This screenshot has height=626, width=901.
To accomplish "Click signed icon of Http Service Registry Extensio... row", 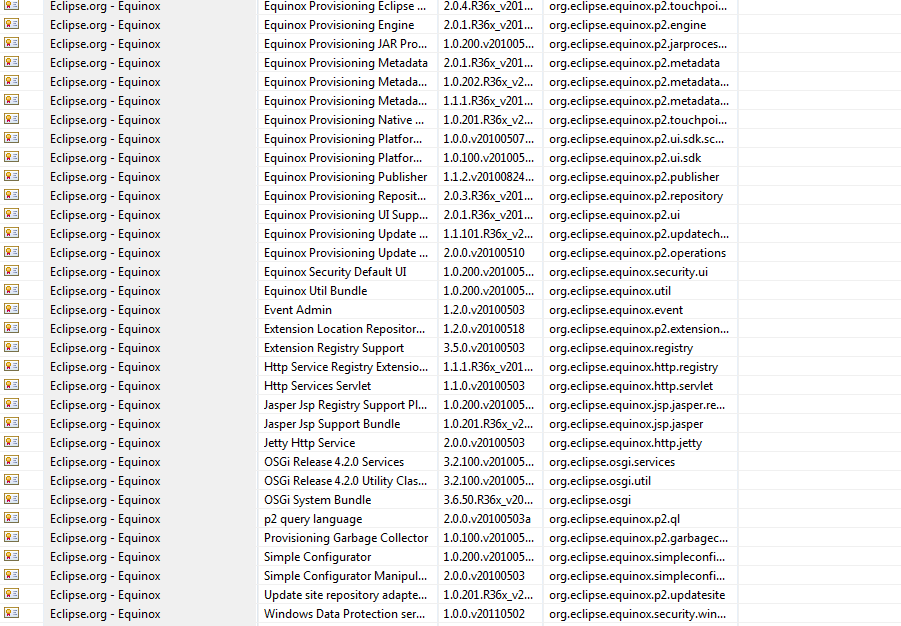I will click(11, 366).
